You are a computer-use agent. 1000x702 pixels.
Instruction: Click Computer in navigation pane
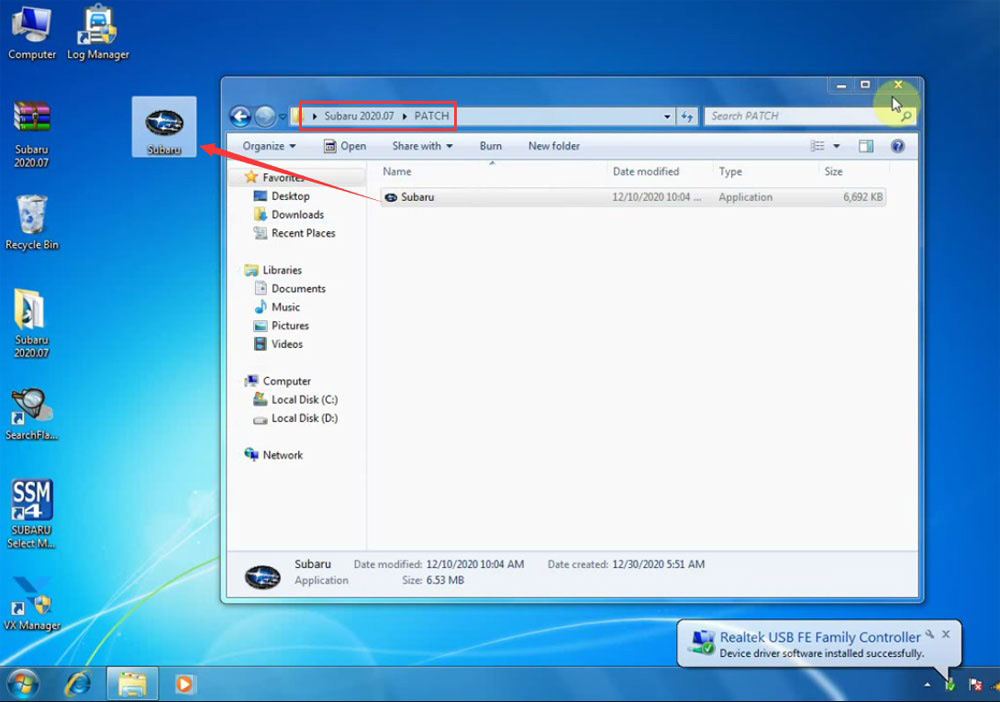286,381
